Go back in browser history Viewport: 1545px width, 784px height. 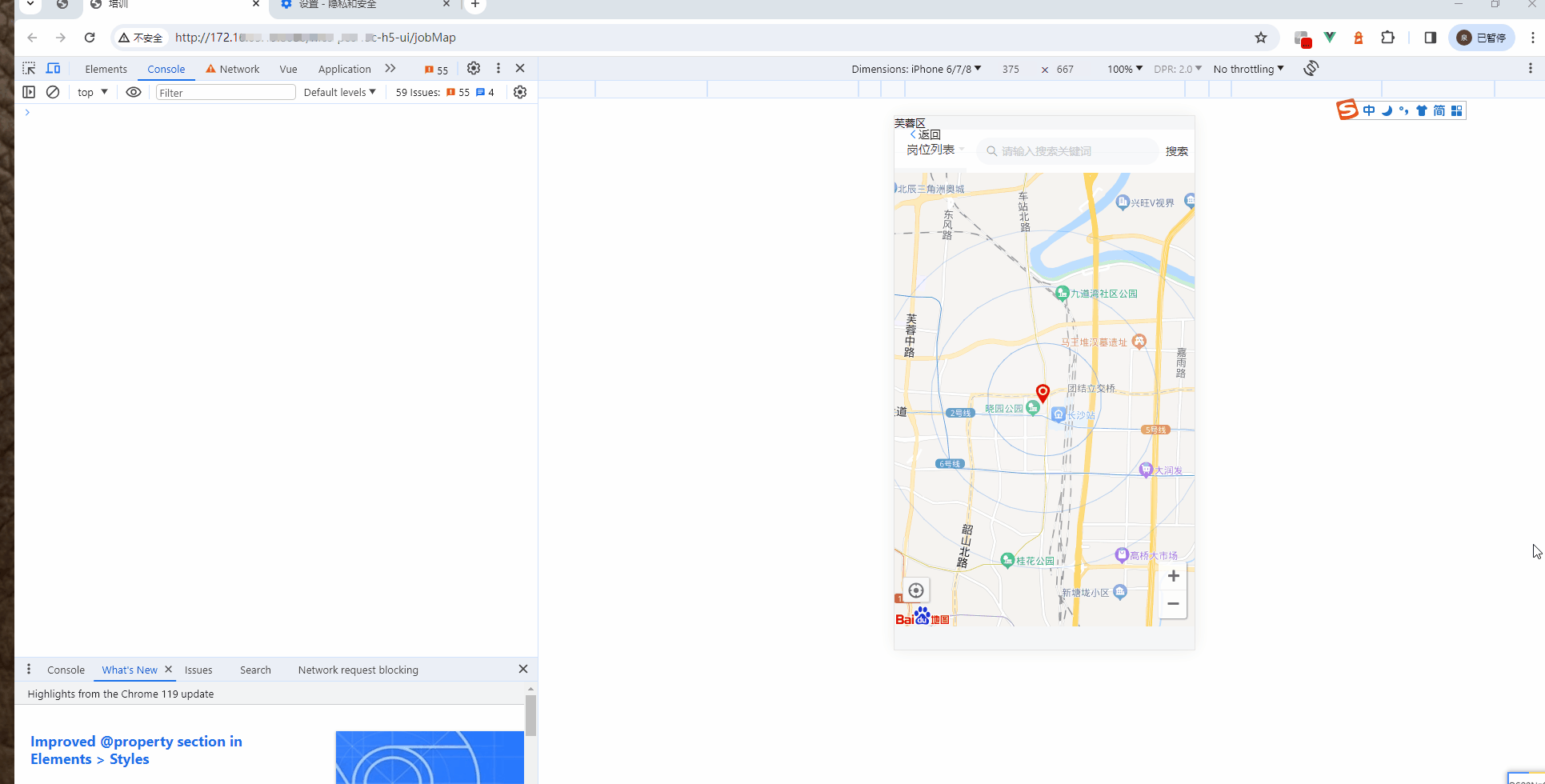click(x=32, y=38)
